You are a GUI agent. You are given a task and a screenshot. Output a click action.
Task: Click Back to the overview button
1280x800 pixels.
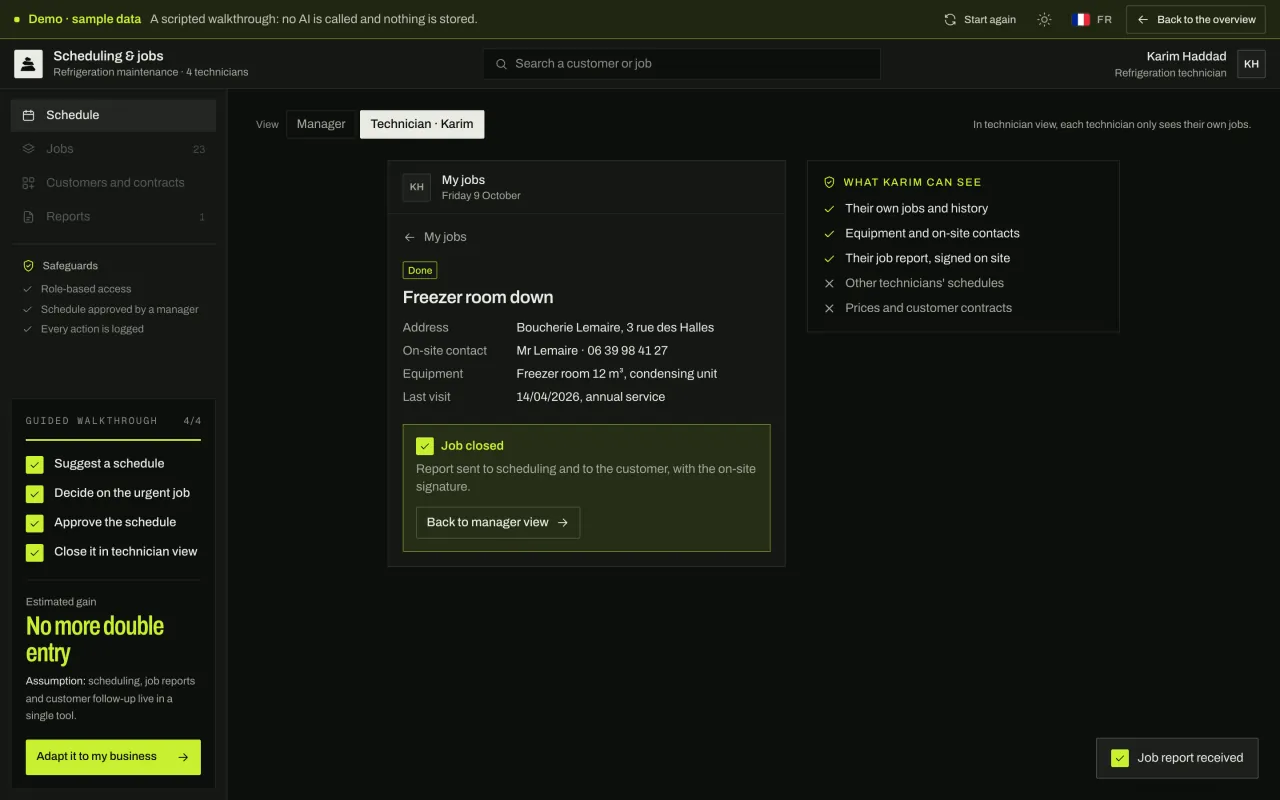pos(1196,19)
